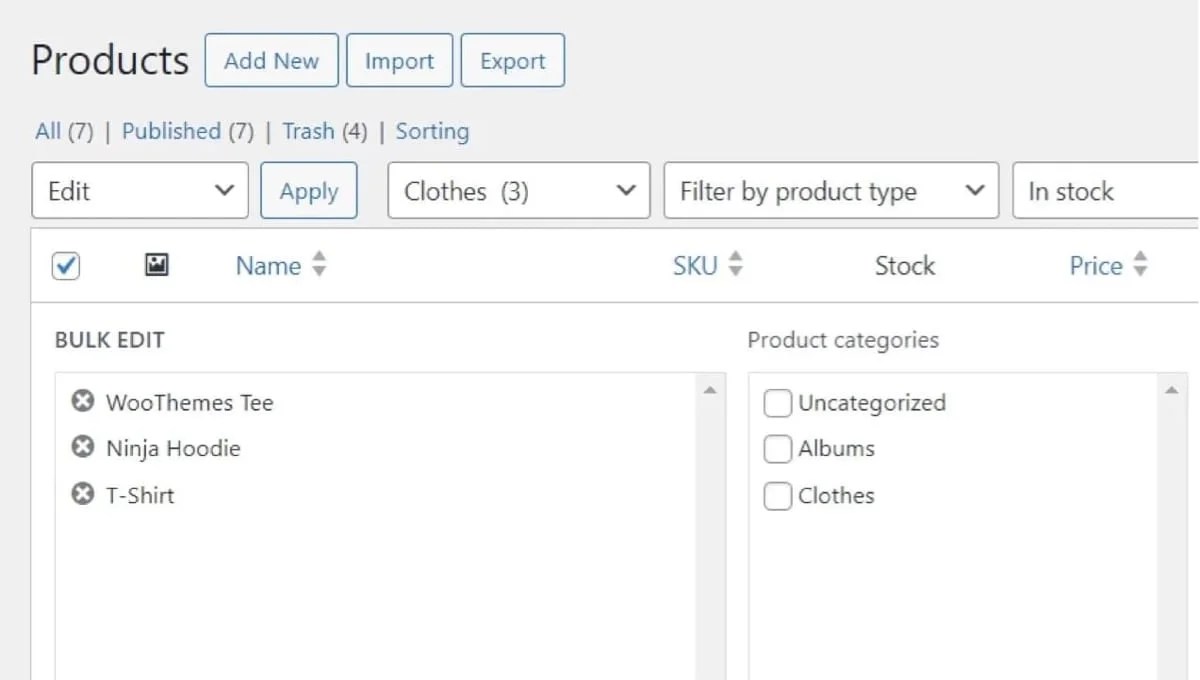The image size is (1200, 680).
Task: Switch to the Published products view
Action: point(170,131)
